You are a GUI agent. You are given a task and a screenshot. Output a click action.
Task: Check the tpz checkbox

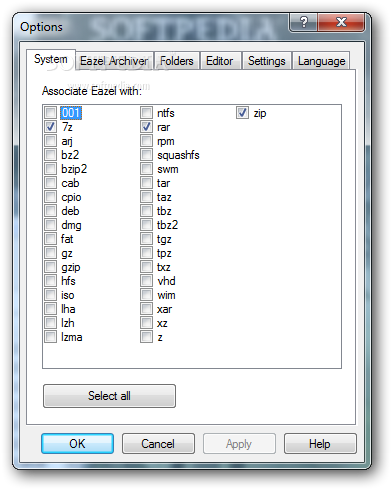point(146,253)
